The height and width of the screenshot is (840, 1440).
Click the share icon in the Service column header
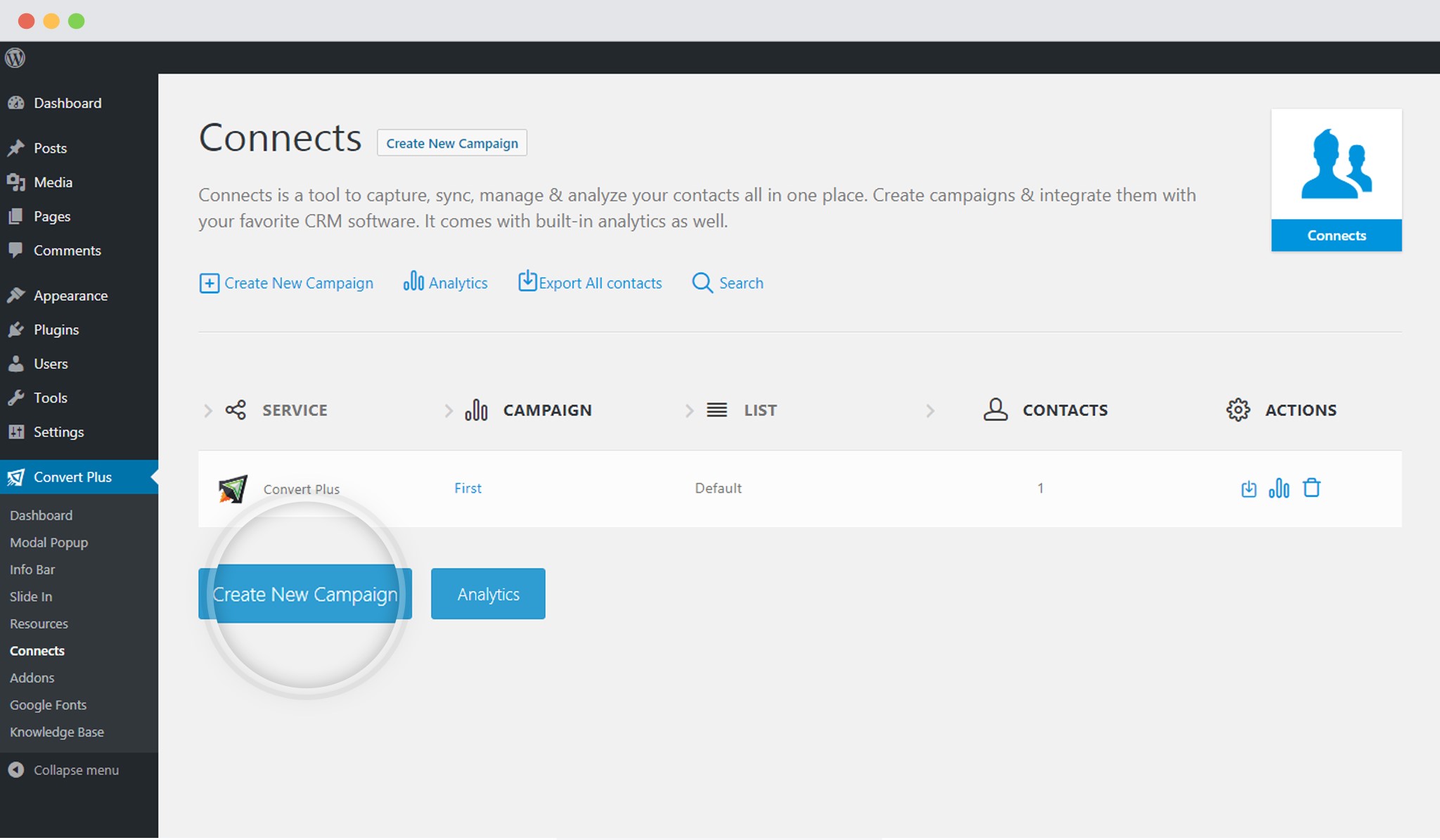tap(236, 410)
